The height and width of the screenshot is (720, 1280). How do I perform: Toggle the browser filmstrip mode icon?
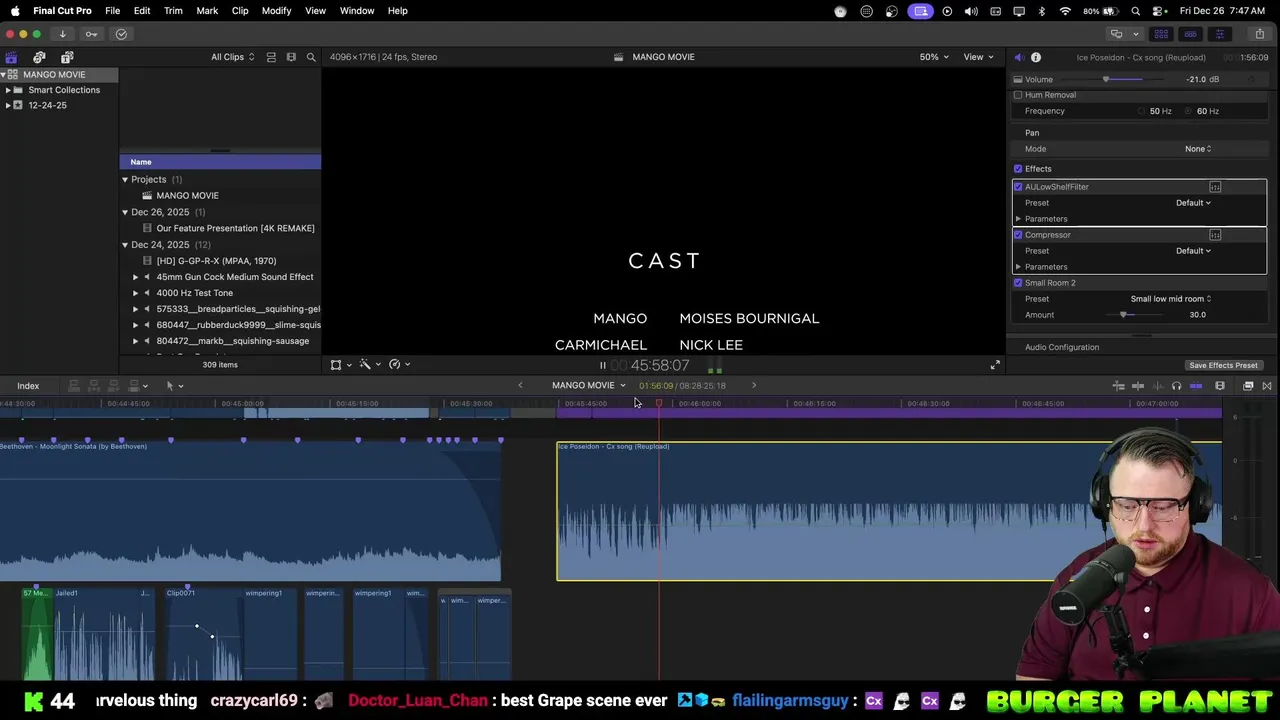[291, 57]
